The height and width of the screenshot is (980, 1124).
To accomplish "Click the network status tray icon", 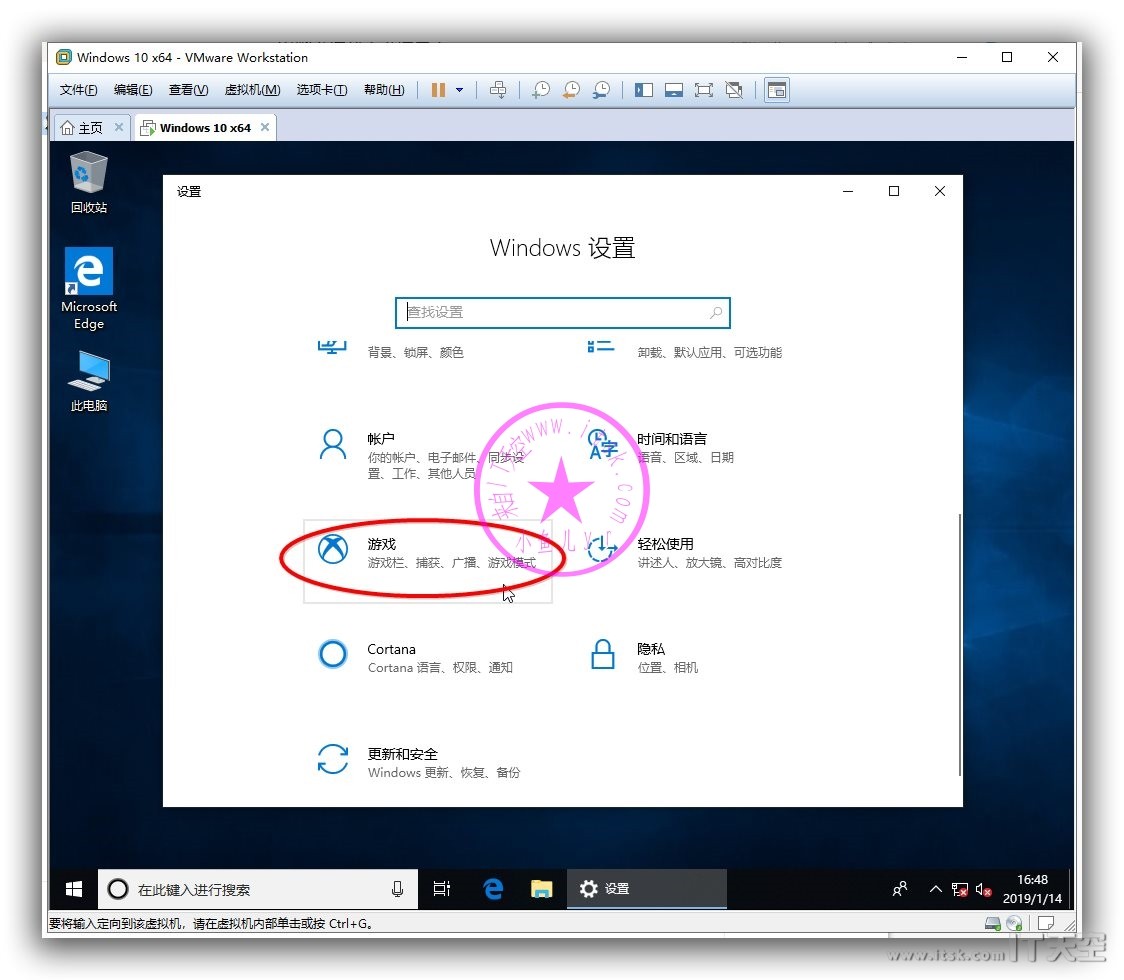I will [x=960, y=889].
